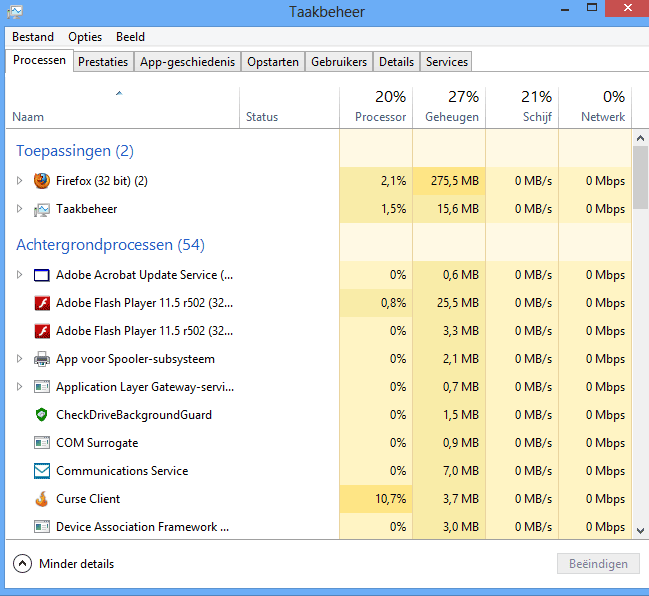This screenshot has height=596, width=649.
Task: Click the Taakbeheer process icon
Action: click(41, 209)
